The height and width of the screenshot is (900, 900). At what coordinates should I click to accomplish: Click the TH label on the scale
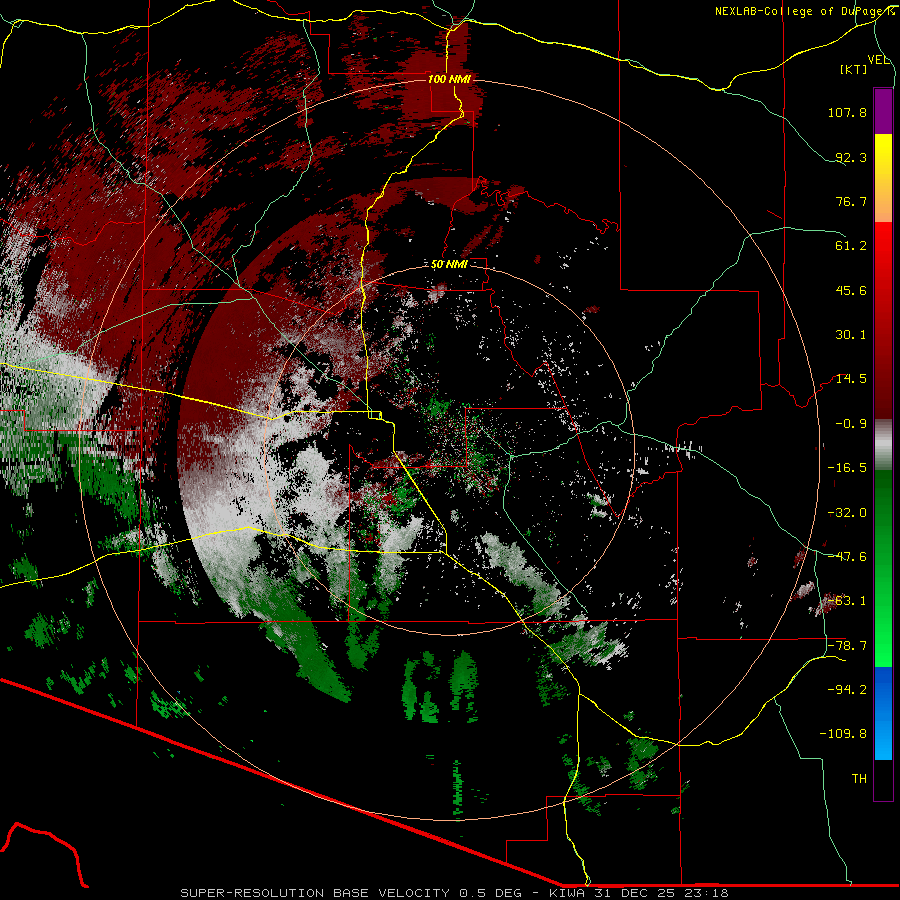(x=859, y=779)
